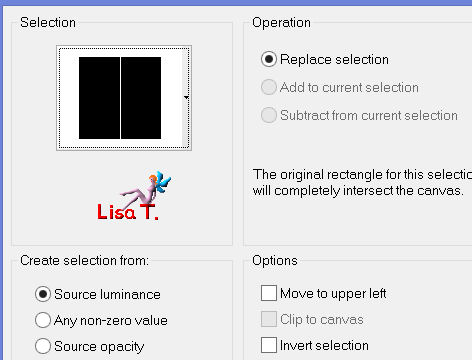472x360 pixels.
Task: Choose Subtract from current selection option
Action: click(269, 115)
